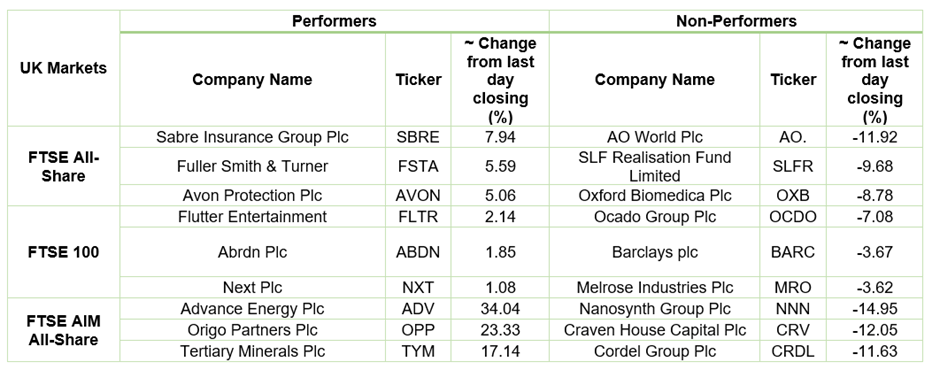The height and width of the screenshot is (370, 940).
Task: Click the FTSE 100 row label
Action: pos(63,252)
